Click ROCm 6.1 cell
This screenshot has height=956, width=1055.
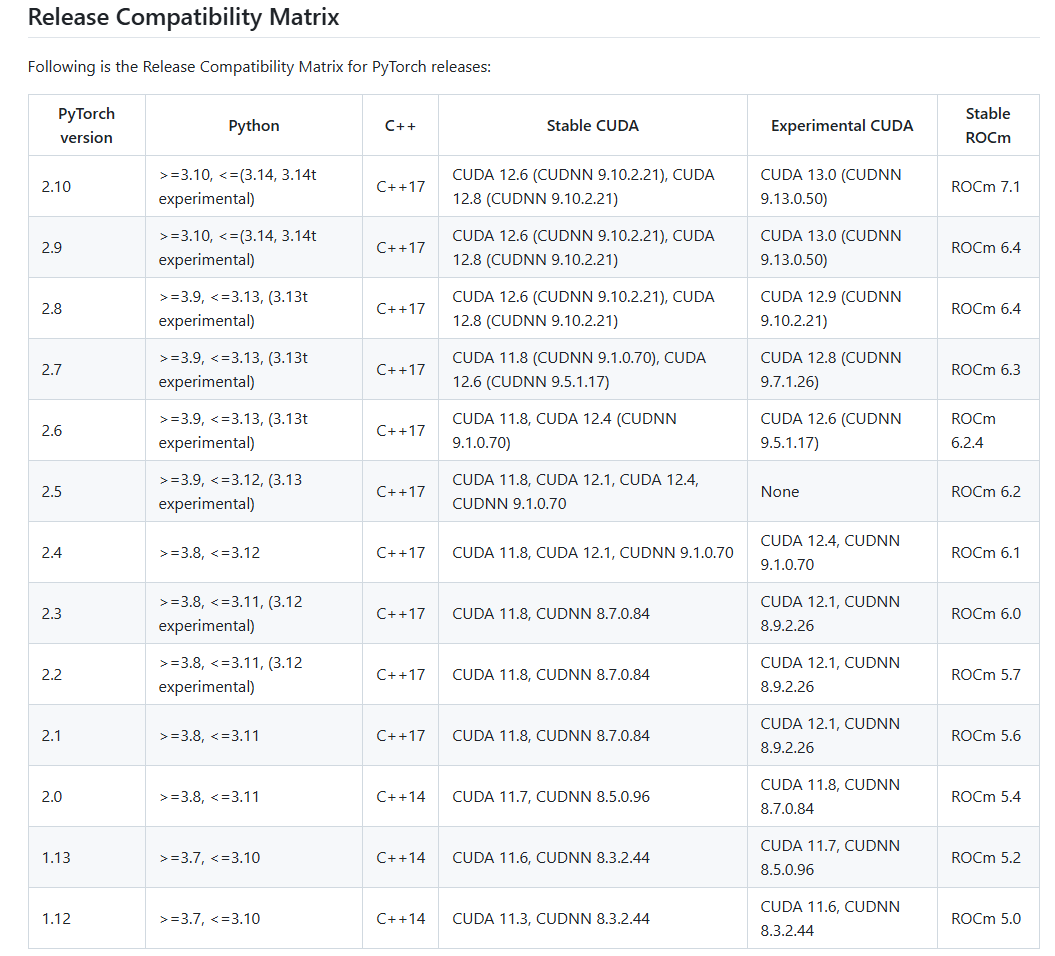988,552
